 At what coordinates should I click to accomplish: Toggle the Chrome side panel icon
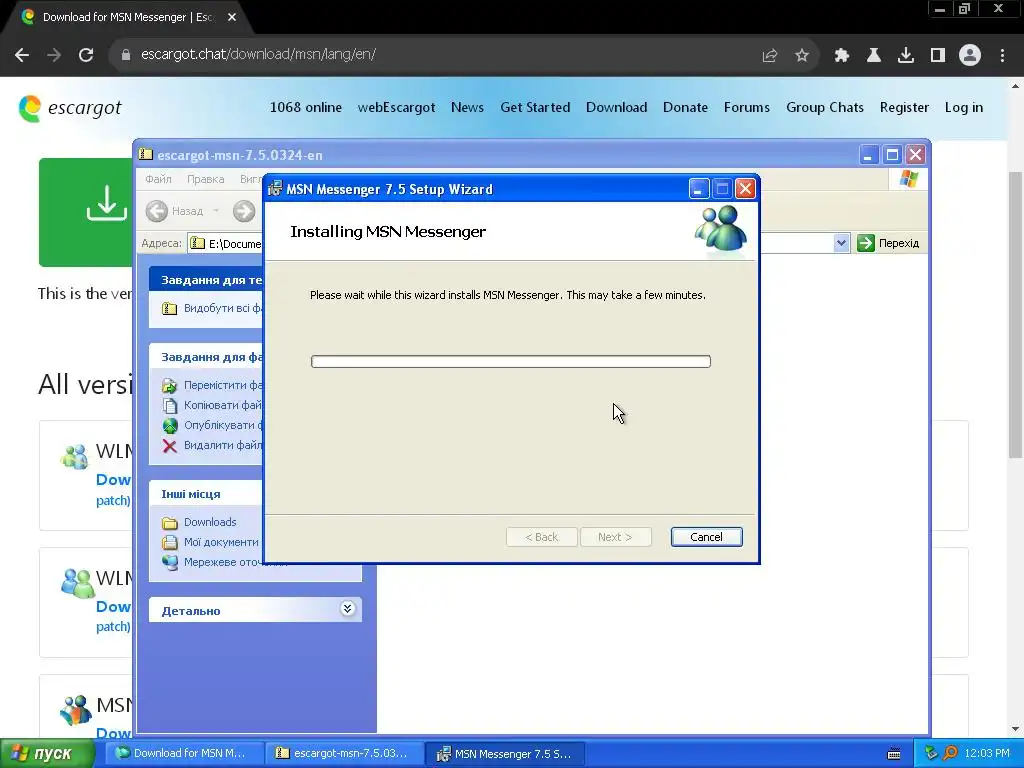(x=938, y=56)
